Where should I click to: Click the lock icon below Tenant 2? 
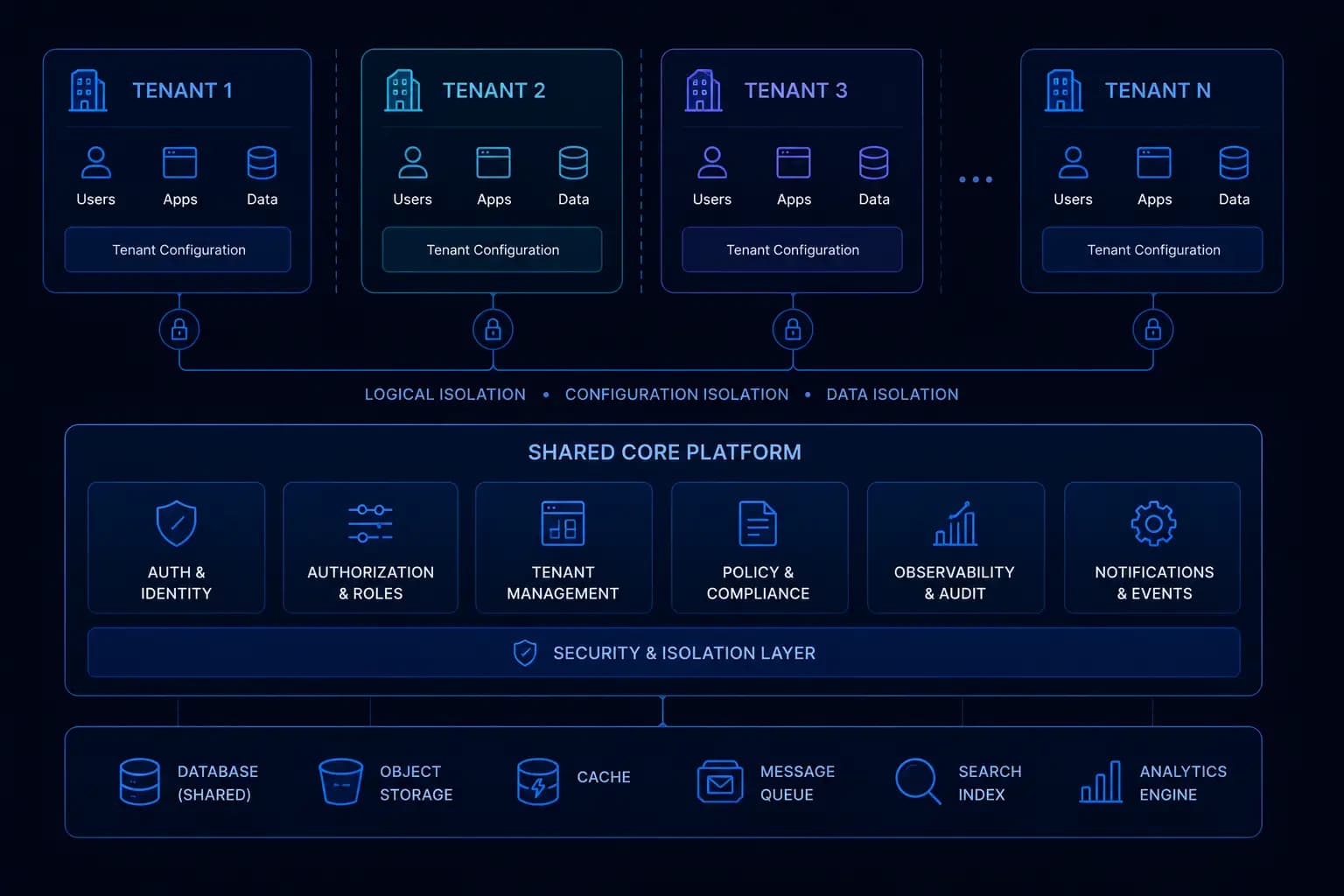tap(493, 330)
